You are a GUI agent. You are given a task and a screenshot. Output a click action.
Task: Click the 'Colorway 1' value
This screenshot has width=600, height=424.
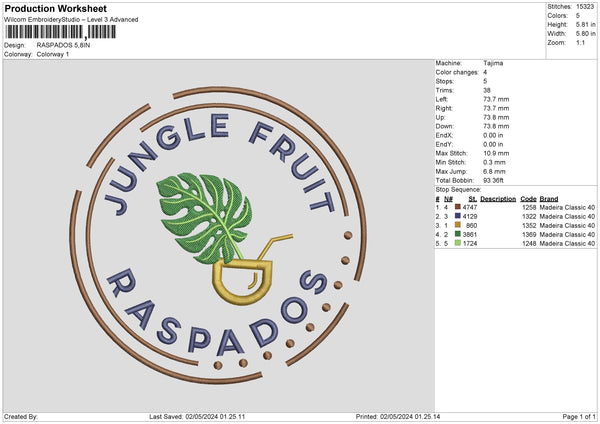[x=53, y=54]
